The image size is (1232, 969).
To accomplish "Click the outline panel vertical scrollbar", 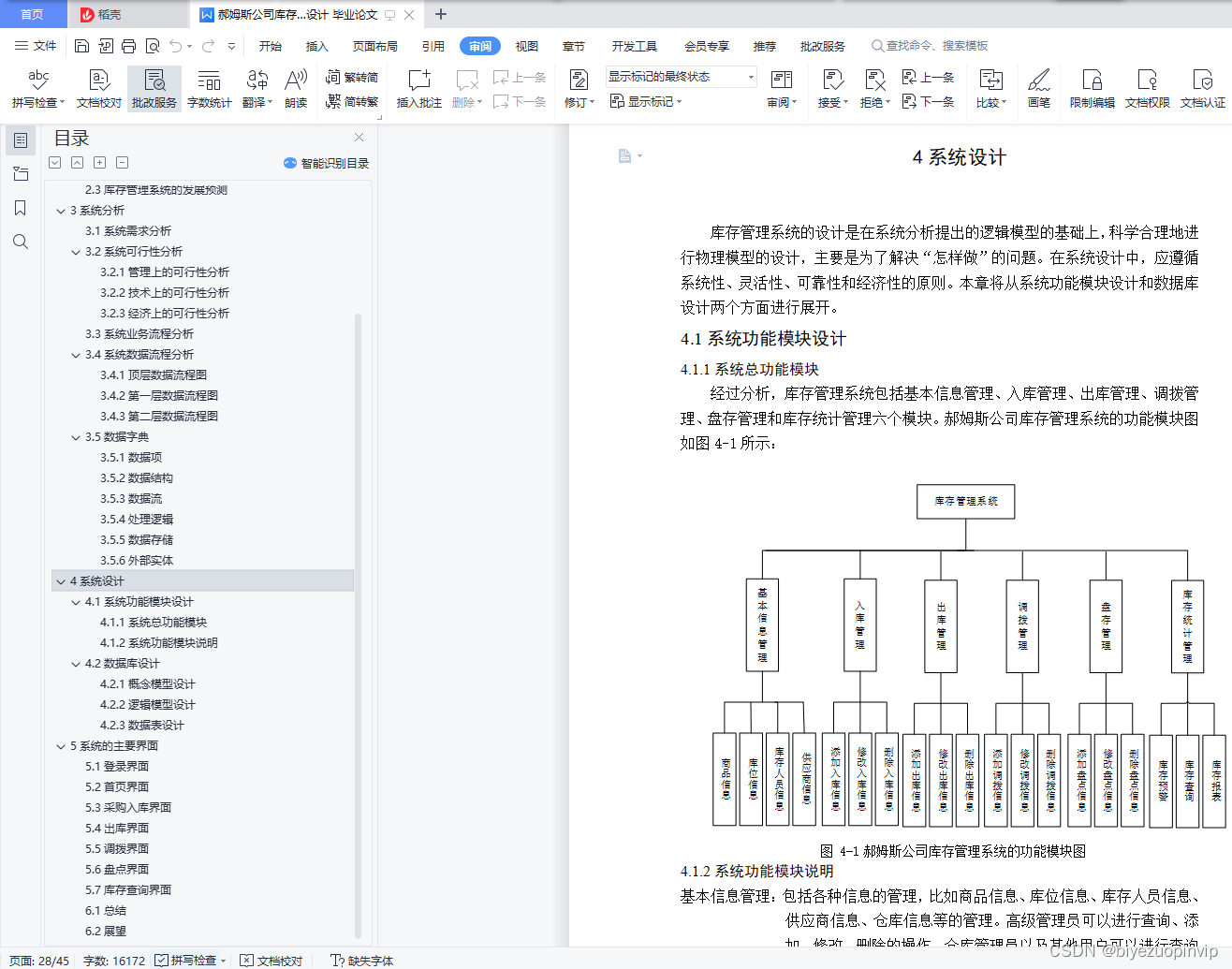I will 359,625.
